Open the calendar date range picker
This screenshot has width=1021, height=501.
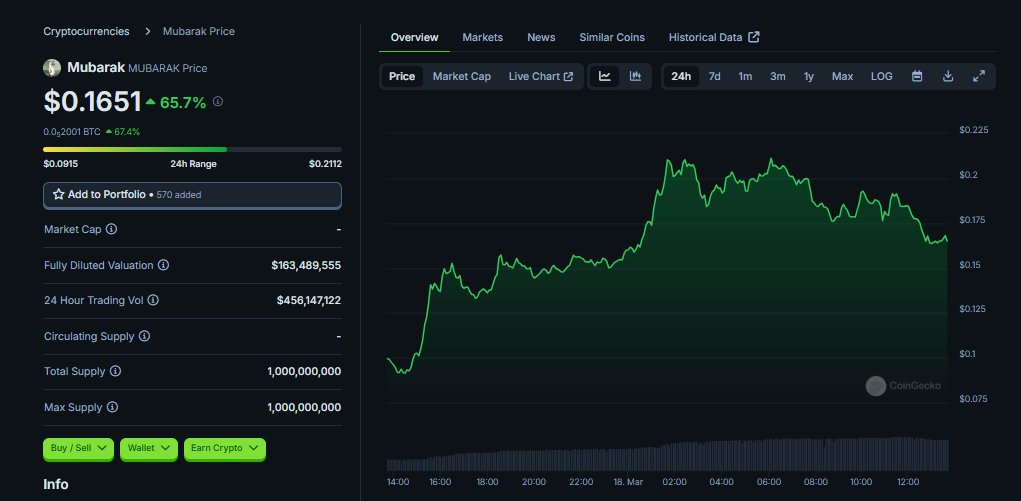point(917,76)
